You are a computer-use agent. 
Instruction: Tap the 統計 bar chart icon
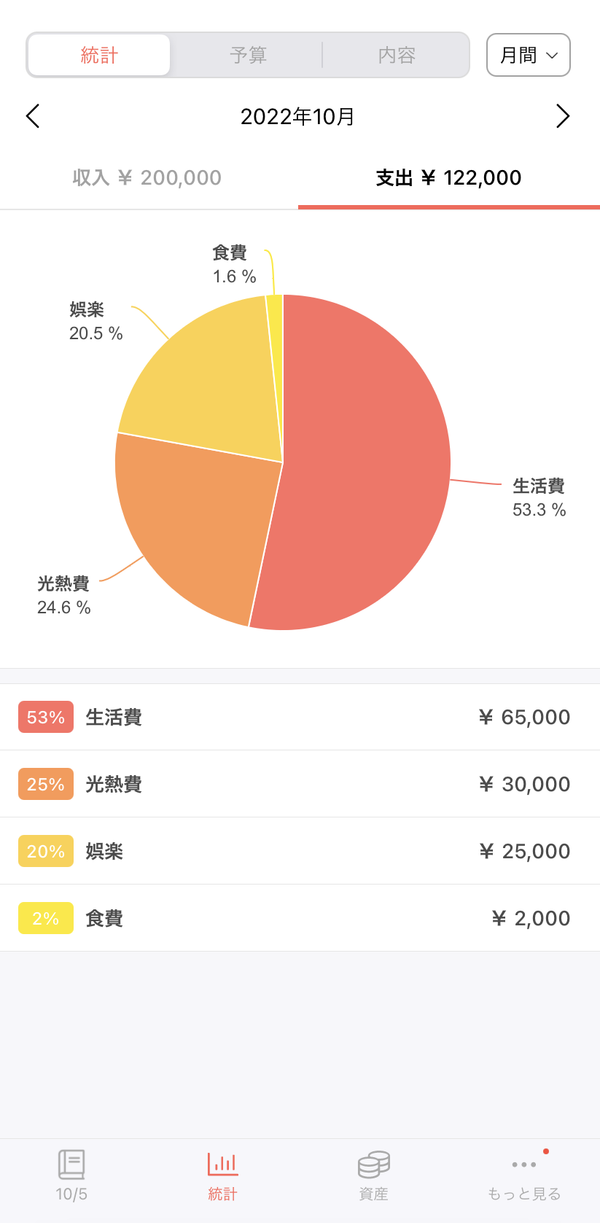(x=223, y=1164)
